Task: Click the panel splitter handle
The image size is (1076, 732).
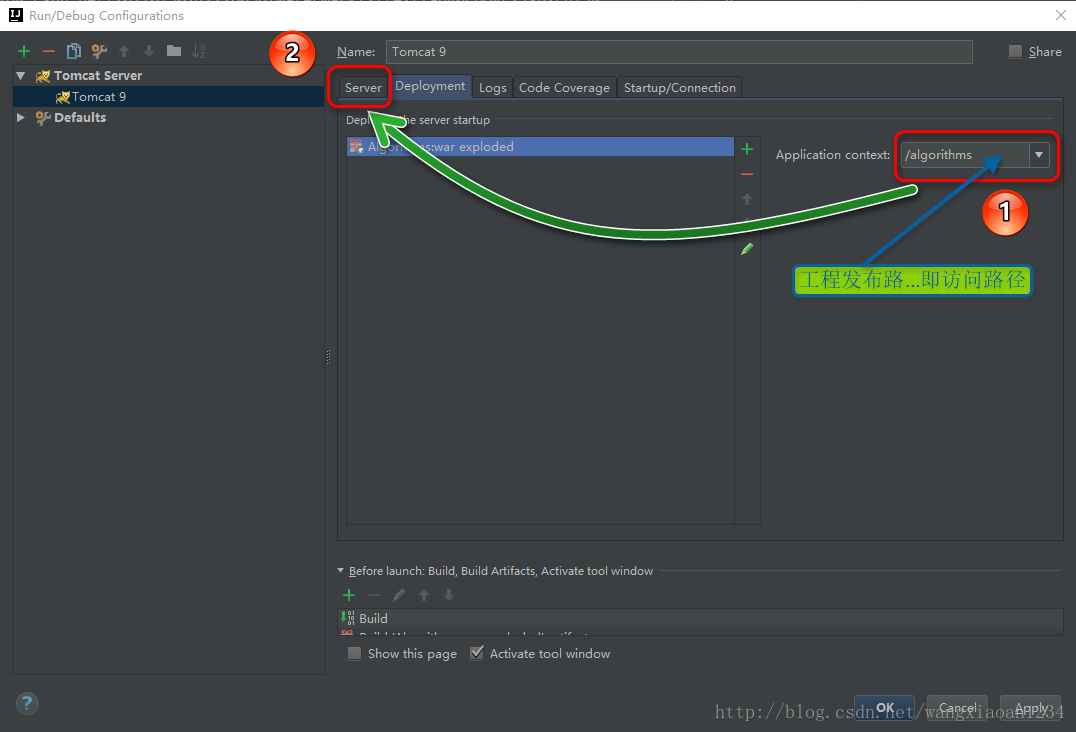Action: point(328,357)
